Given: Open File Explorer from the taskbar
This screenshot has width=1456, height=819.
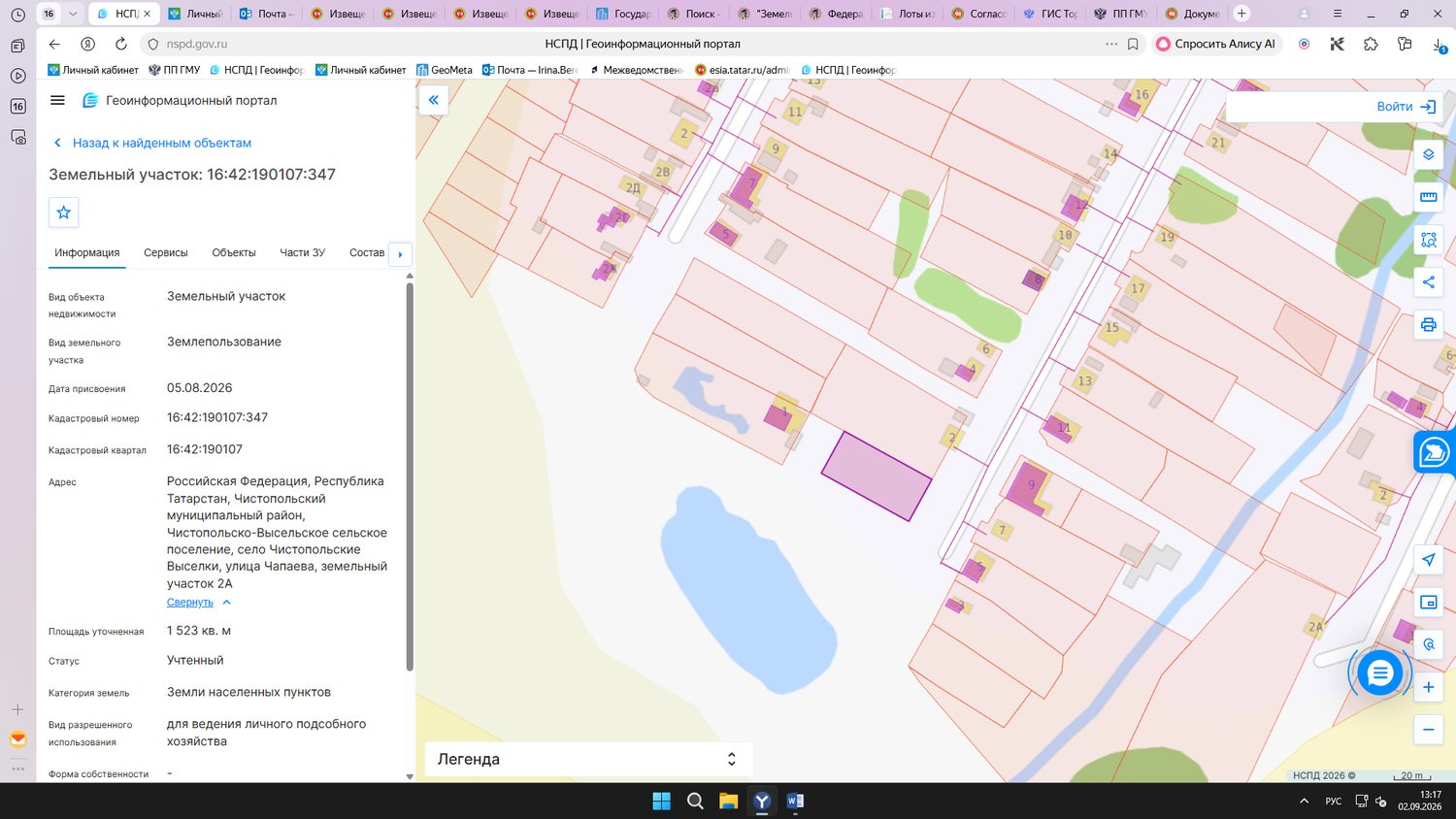Looking at the screenshot, I should [728, 801].
